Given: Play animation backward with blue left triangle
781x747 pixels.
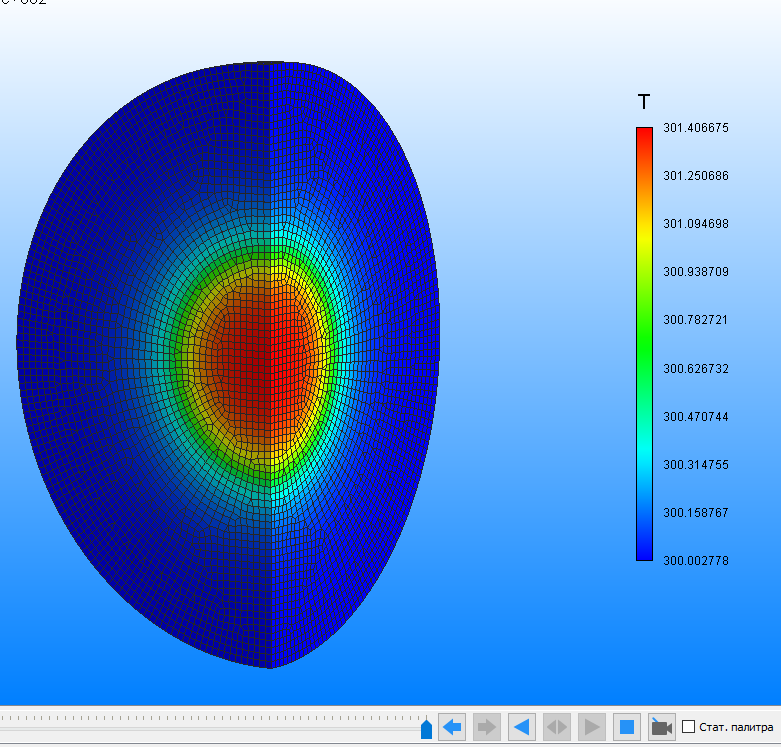Looking at the screenshot, I should (x=522, y=727).
